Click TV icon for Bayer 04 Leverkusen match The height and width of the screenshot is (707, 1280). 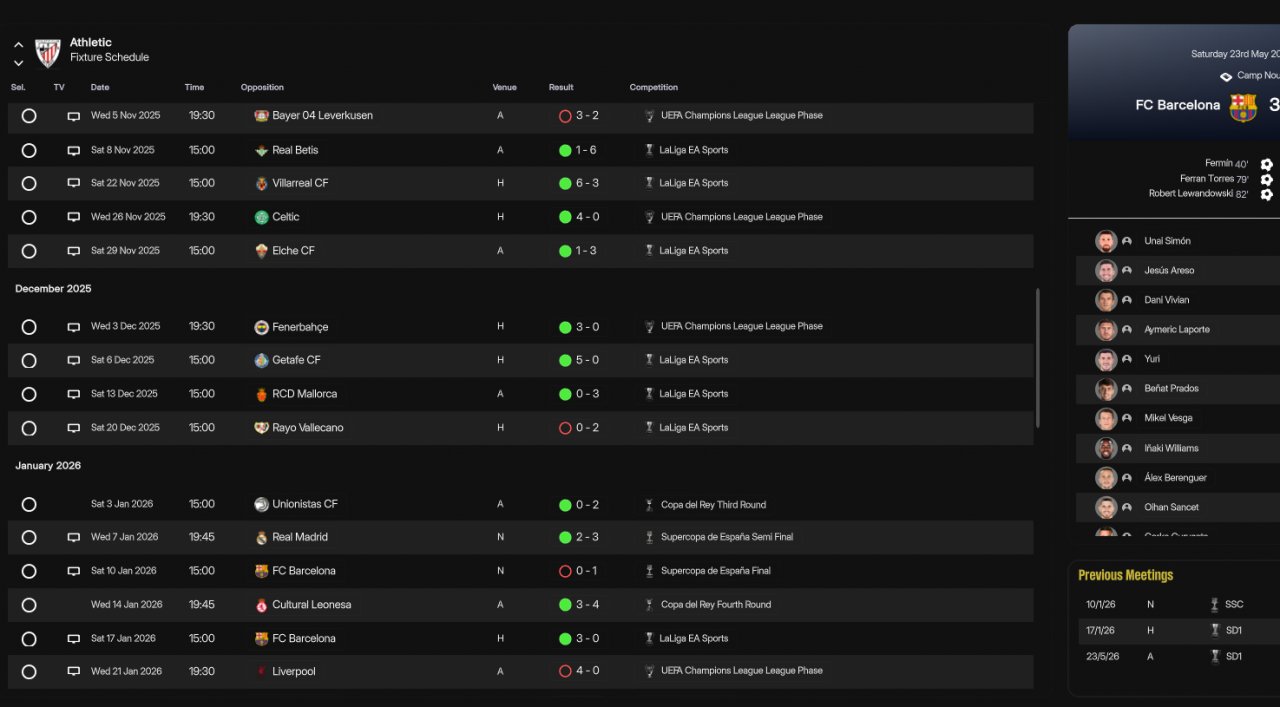pyautogui.click(x=73, y=117)
